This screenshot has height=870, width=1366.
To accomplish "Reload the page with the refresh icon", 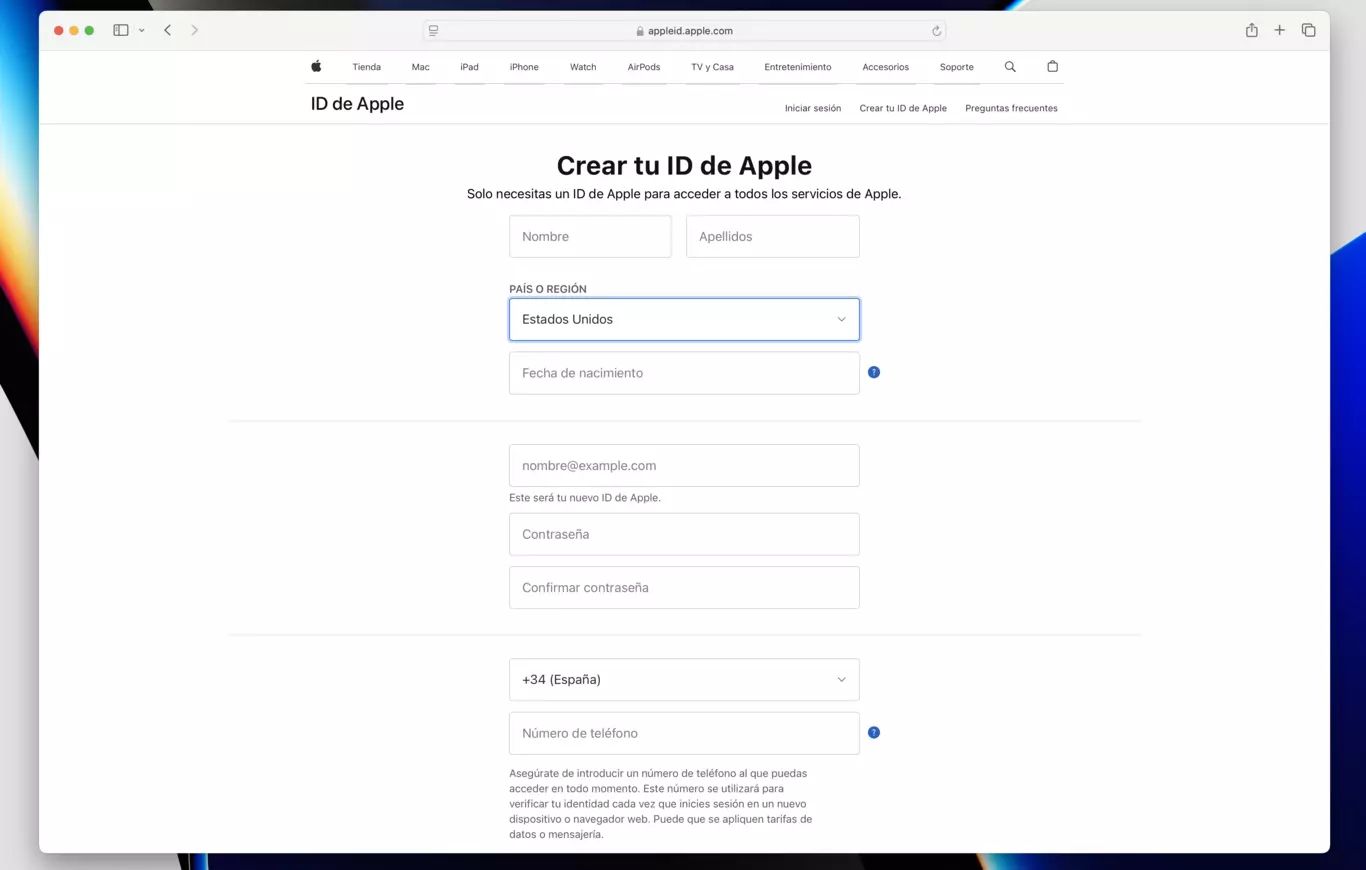I will 936,31.
